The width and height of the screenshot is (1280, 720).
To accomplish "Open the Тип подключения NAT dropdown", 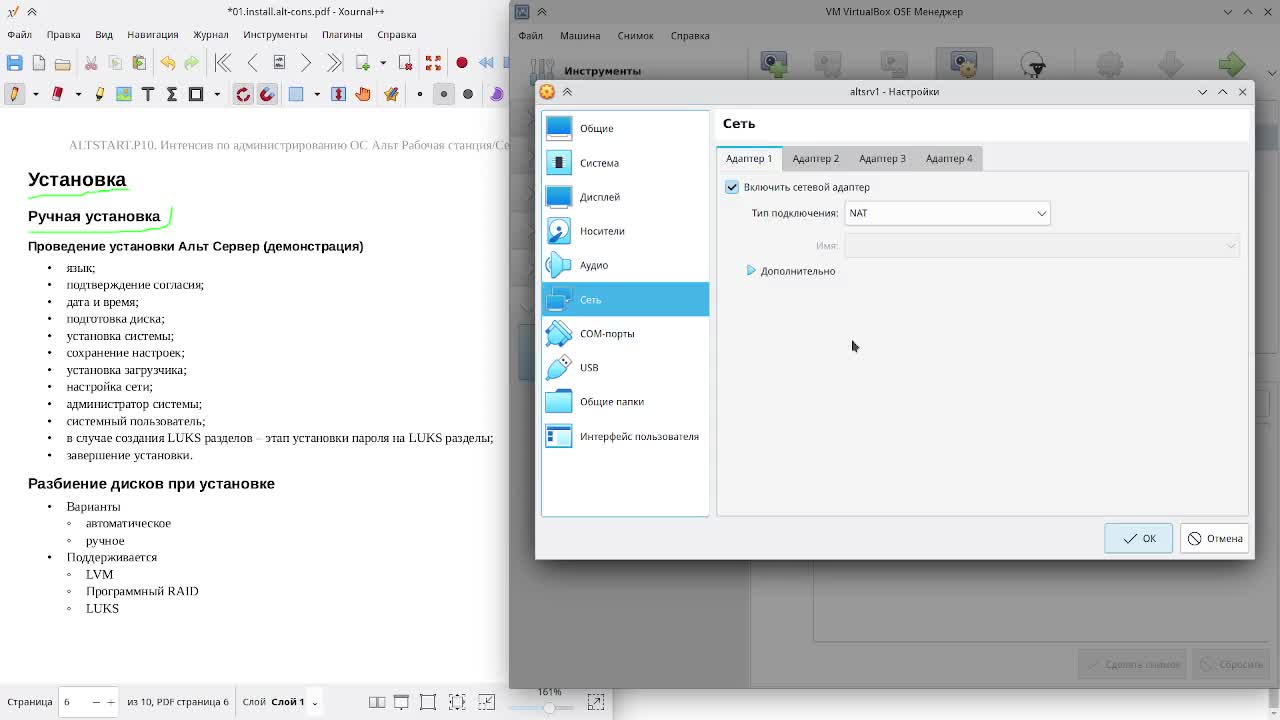I will tap(947, 213).
